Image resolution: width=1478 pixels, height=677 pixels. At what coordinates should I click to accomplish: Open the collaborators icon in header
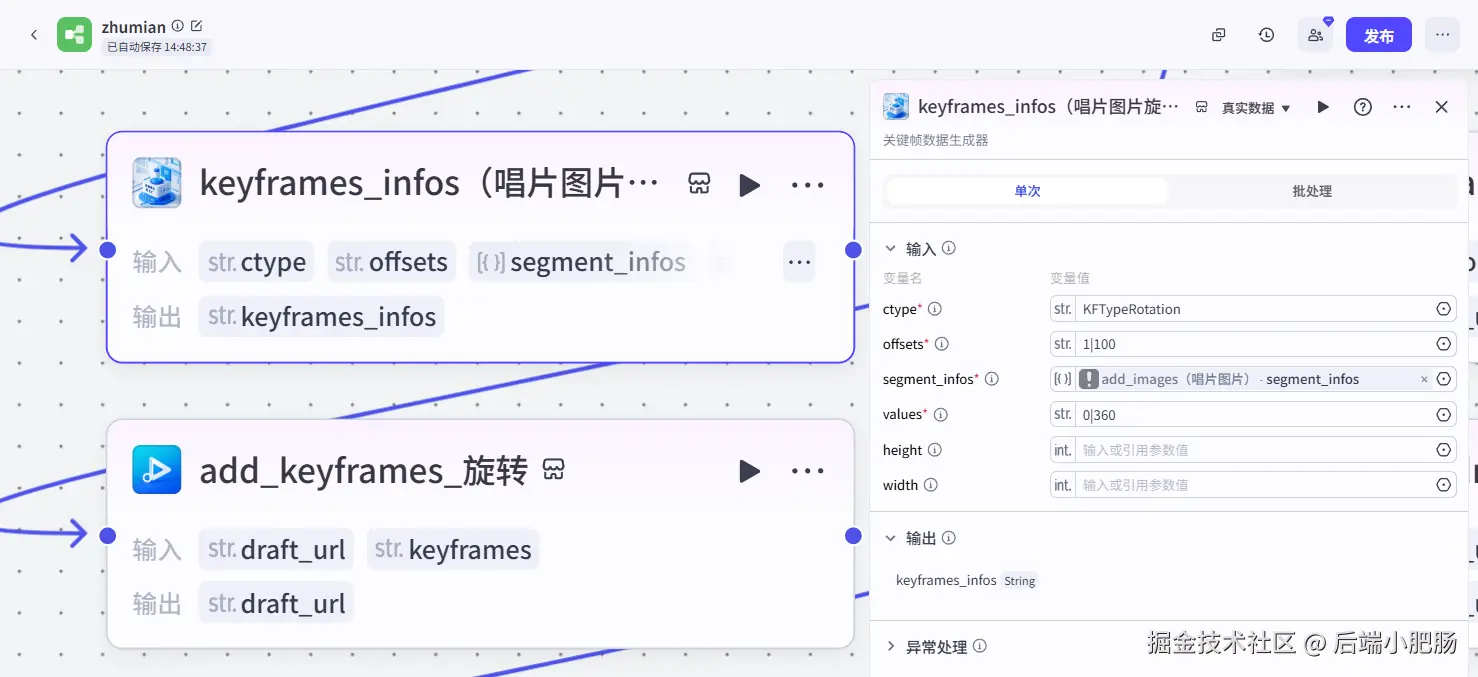1315,35
